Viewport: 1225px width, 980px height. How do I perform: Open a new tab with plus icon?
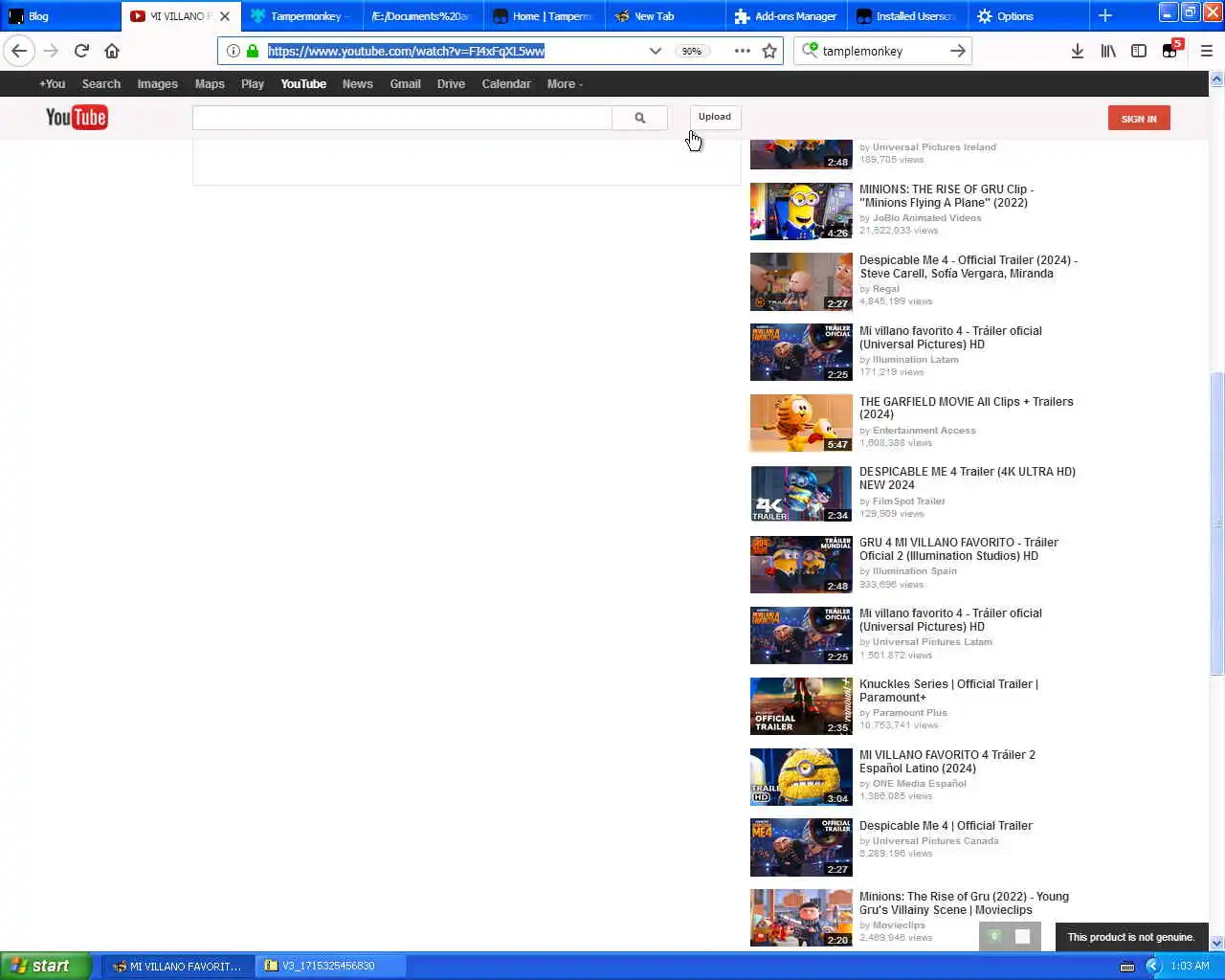1104,15
